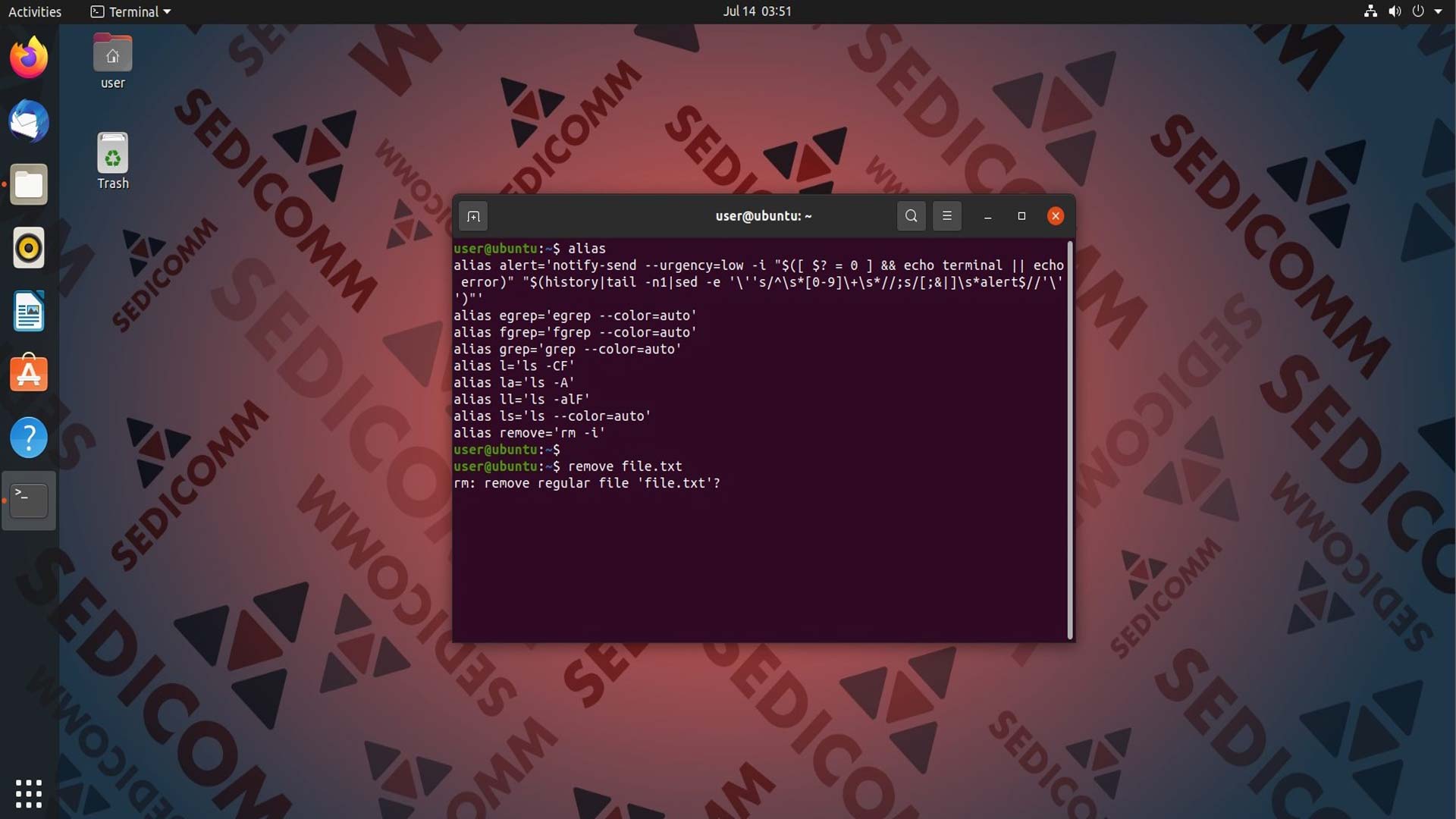Click the line "alias ll='ls -alF'"

pos(522,400)
